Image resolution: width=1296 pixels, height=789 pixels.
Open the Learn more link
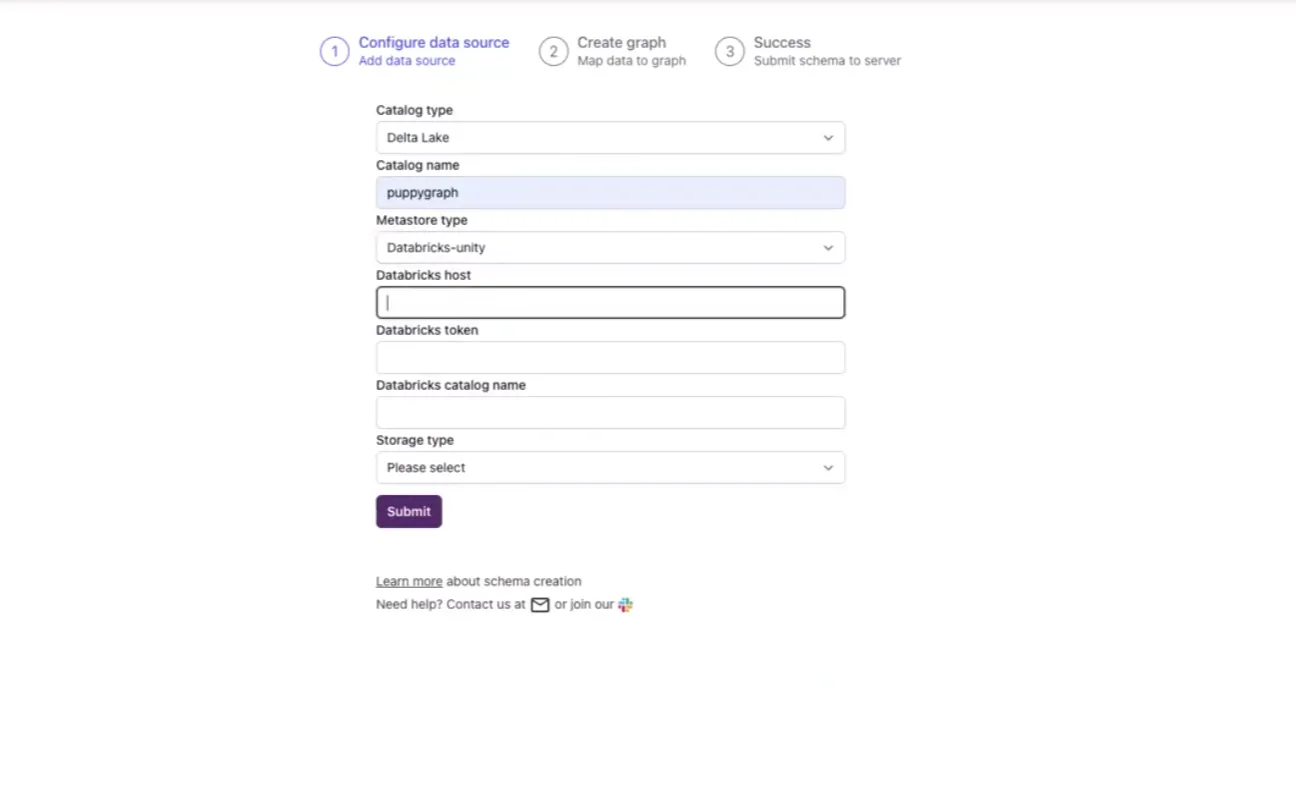pyautogui.click(x=409, y=581)
